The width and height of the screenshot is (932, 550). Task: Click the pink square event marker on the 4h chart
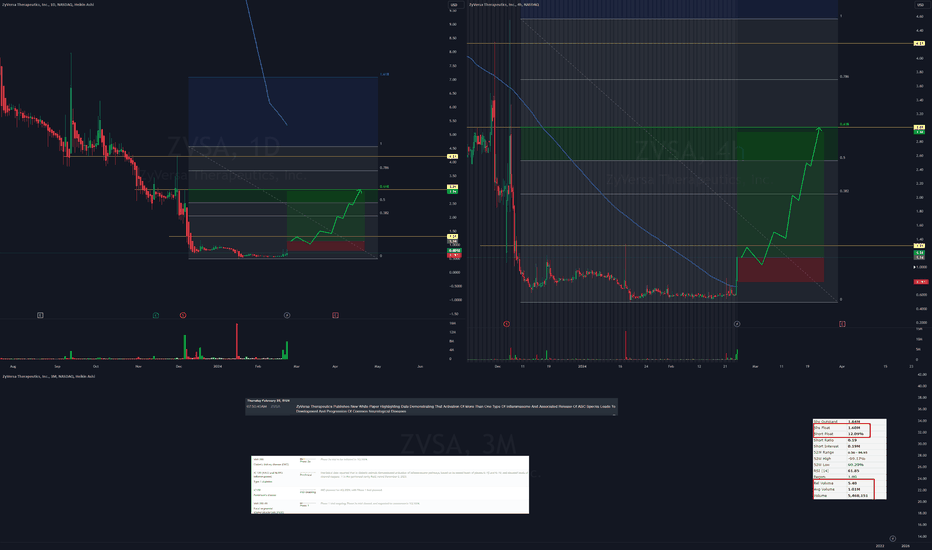[x=842, y=324]
